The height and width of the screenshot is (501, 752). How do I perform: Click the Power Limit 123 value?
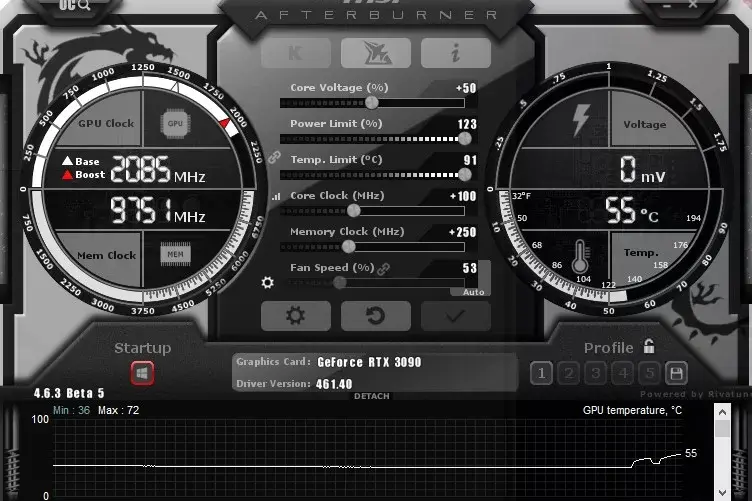(467, 124)
